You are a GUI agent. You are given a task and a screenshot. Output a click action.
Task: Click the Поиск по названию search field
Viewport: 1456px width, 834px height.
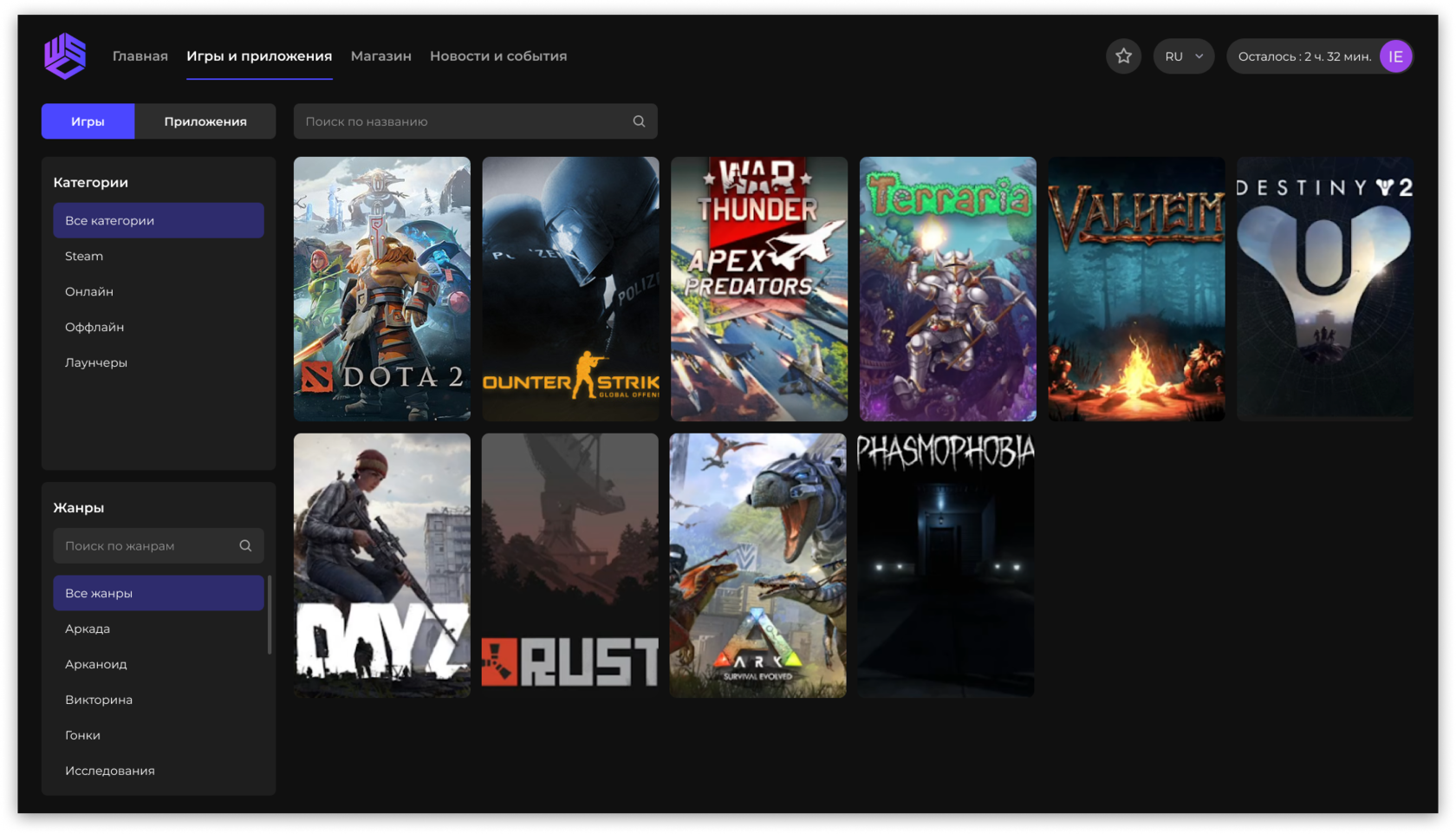(475, 121)
